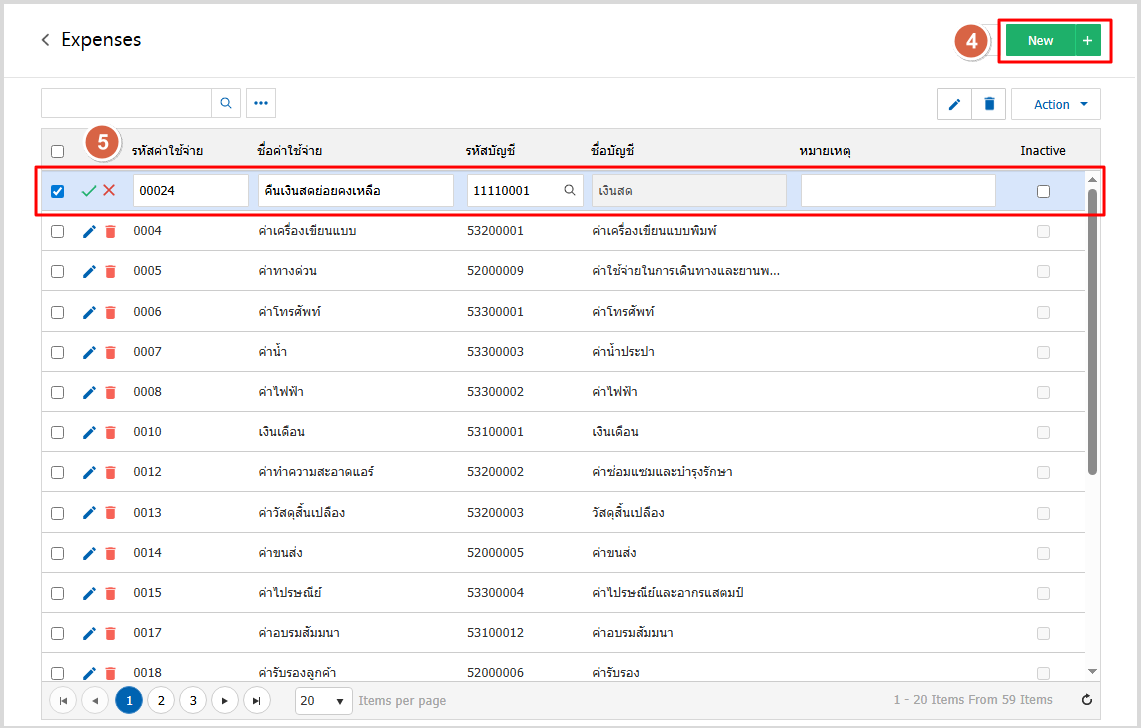Select the checkbox for row 0005
The width and height of the screenshot is (1141, 728).
(x=57, y=271)
